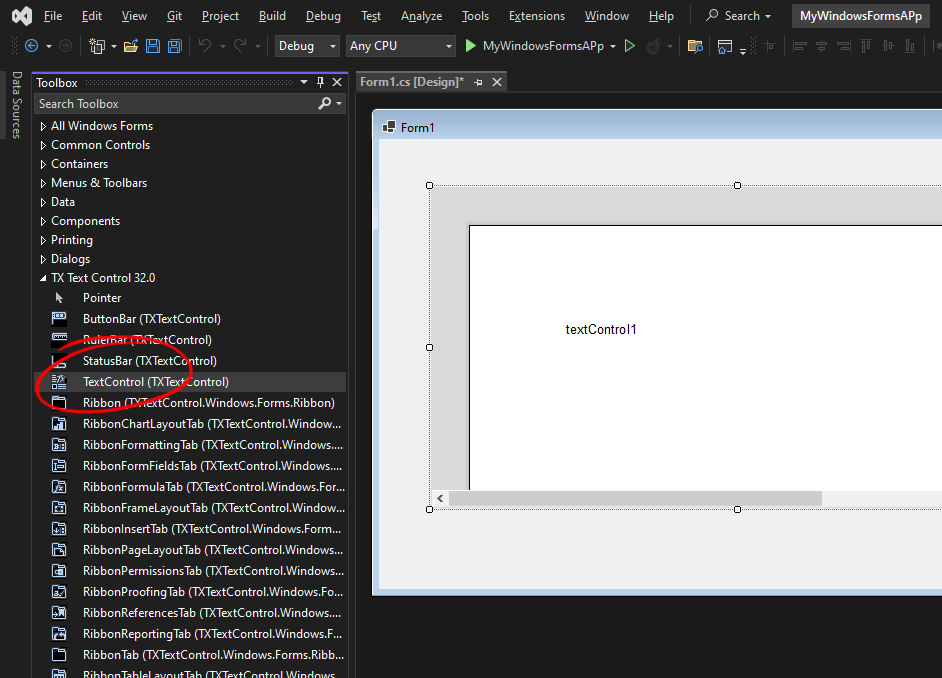This screenshot has height=678, width=942.
Task: Select the RibbonChartLayoutTab toolbox item
Action: (190, 424)
